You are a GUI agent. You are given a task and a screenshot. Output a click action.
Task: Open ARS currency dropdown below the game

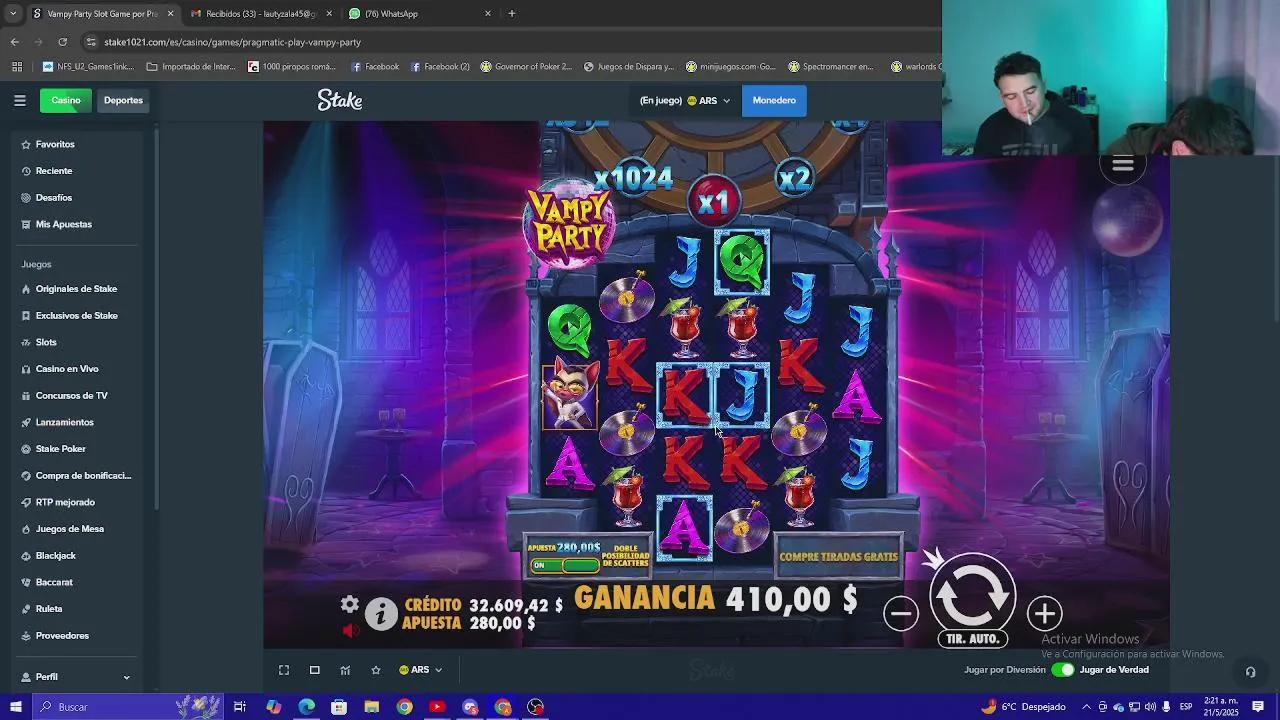(420, 670)
